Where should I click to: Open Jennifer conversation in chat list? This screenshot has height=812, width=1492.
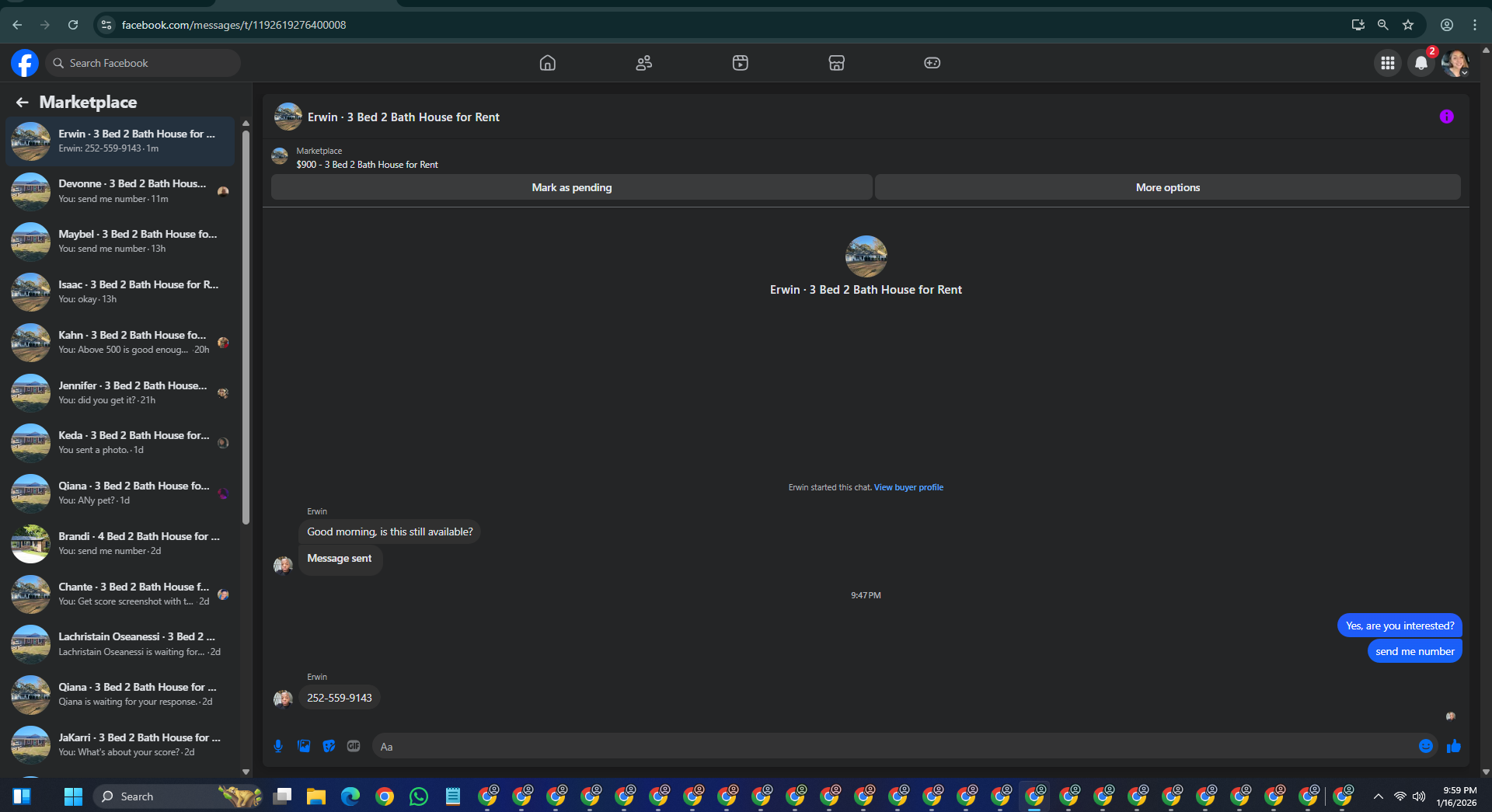120,392
